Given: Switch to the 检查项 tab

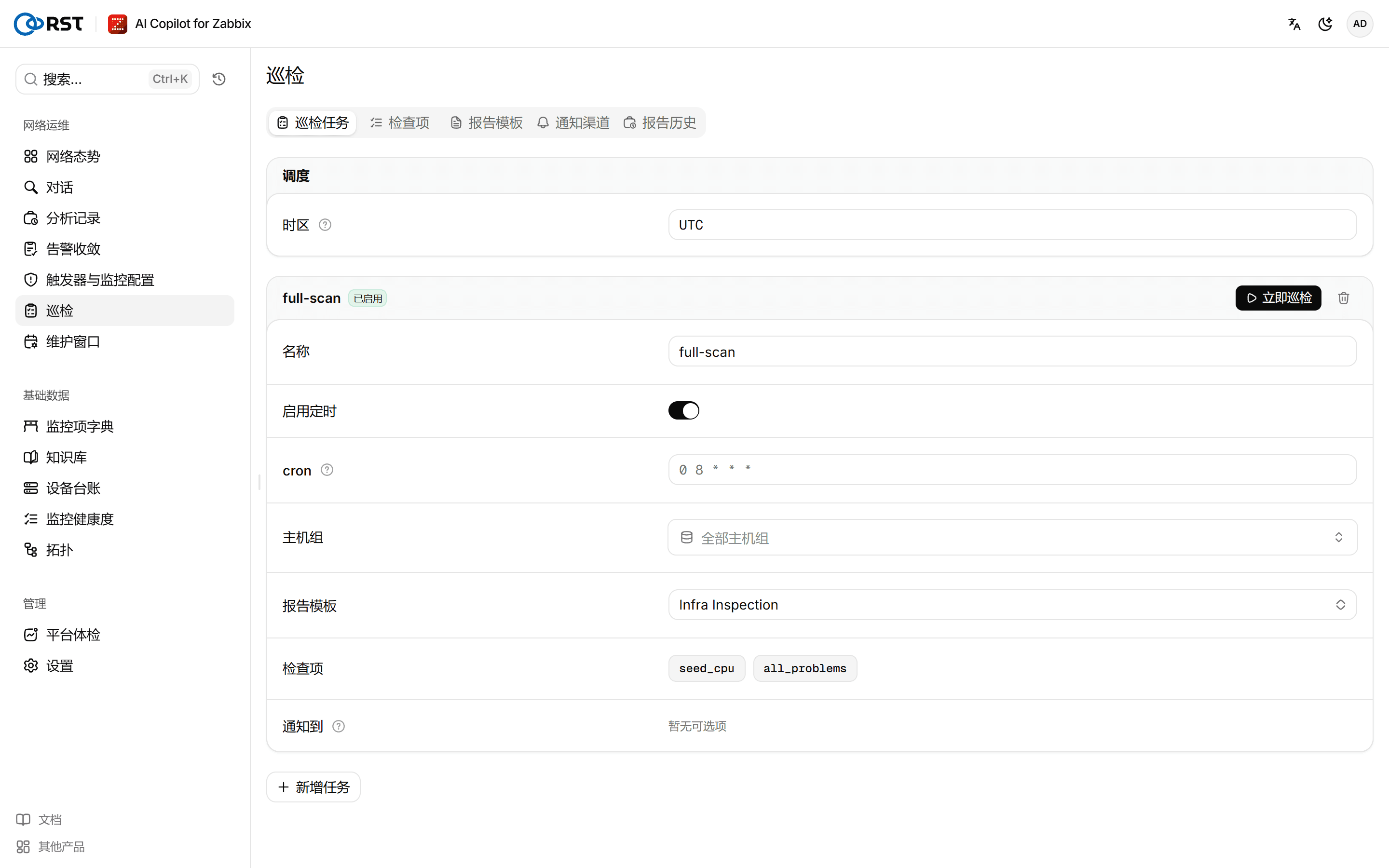Looking at the screenshot, I should [x=400, y=122].
